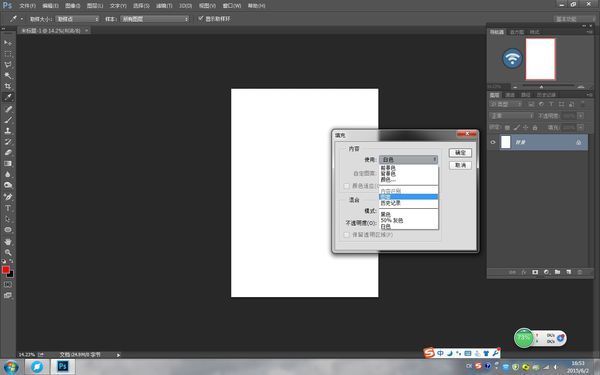Open the Use dropdown showing 白色
Viewport: 600px width, 375px height.
point(408,159)
